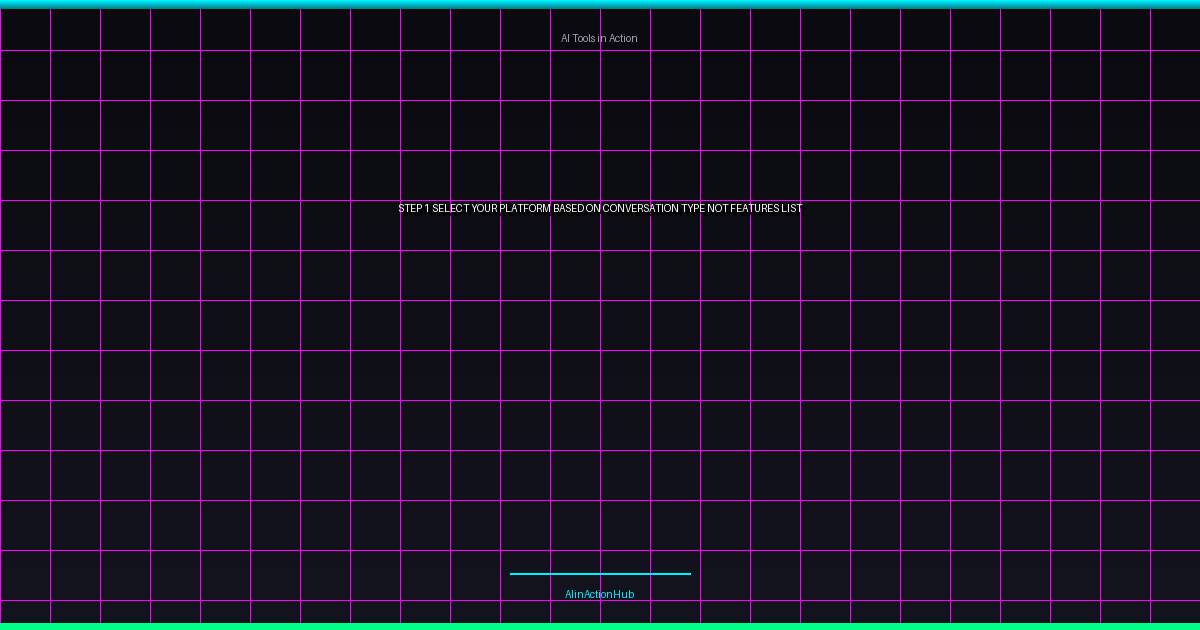Click the word 'PLATFORM' in the heading

[525, 209]
